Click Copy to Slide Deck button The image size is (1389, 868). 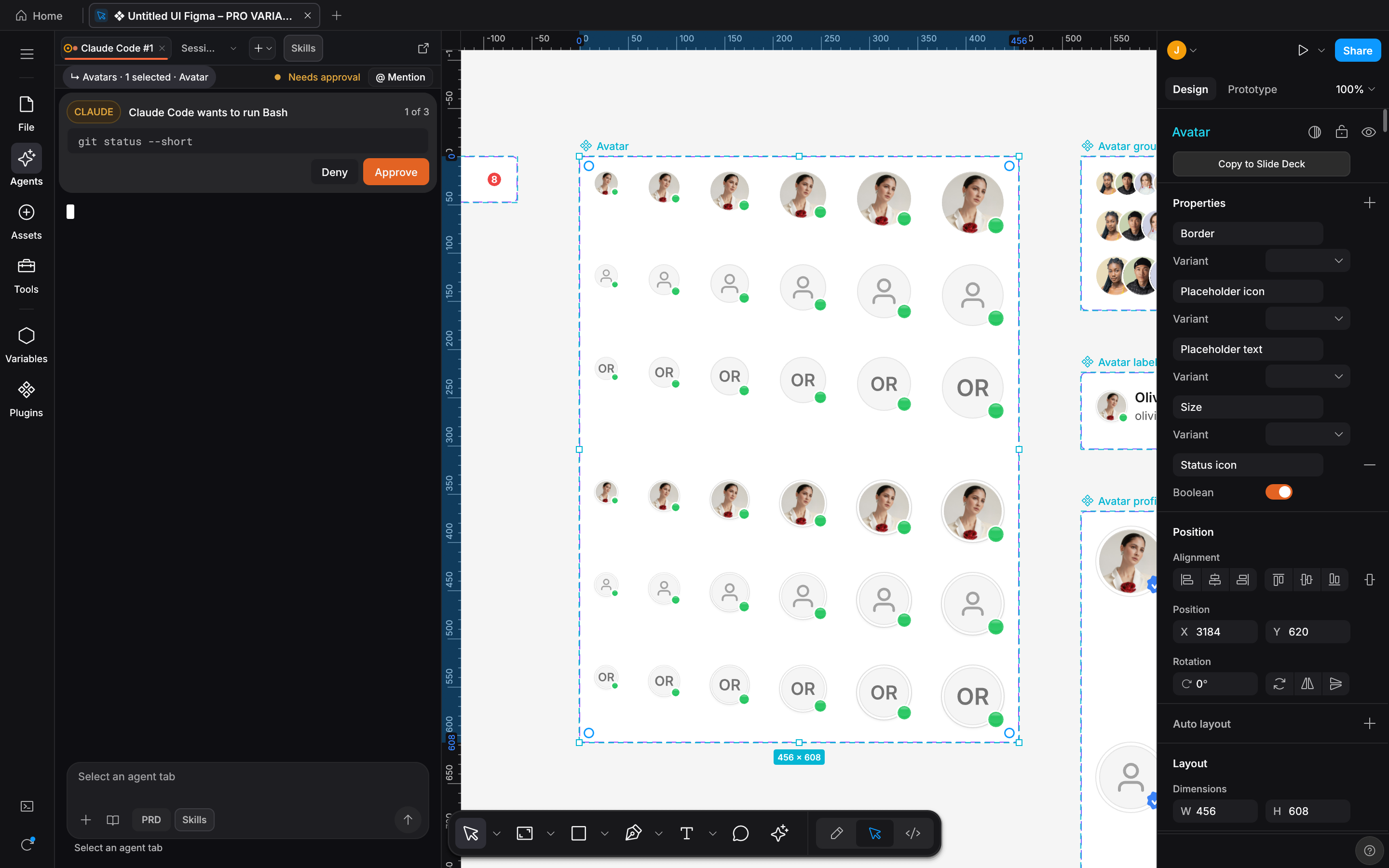(x=1261, y=164)
